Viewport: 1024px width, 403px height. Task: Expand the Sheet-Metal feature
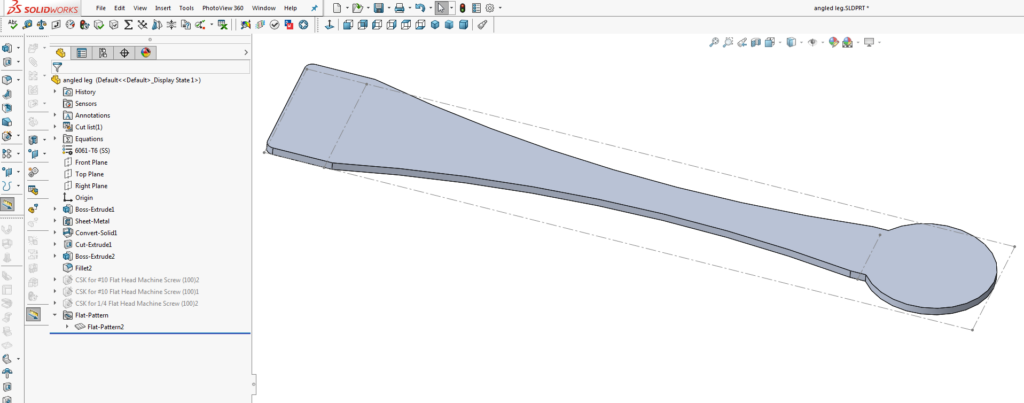(x=56, y=221)
